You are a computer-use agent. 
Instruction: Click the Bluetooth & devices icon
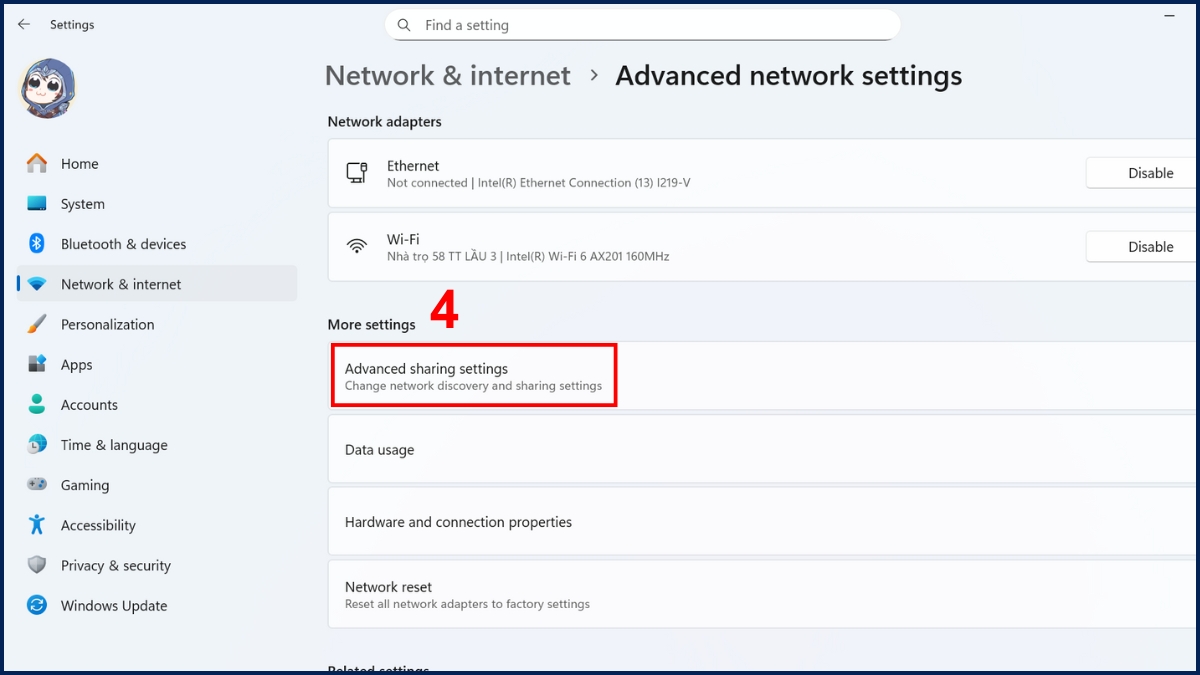pyautogui.click(x=37, y=243)
